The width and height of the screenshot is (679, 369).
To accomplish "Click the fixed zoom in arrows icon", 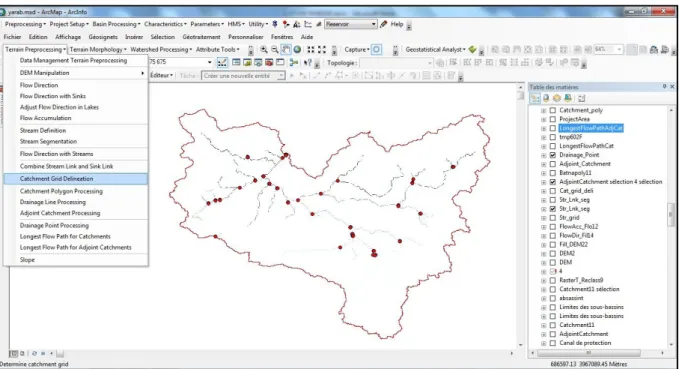I will pos(311,49).
